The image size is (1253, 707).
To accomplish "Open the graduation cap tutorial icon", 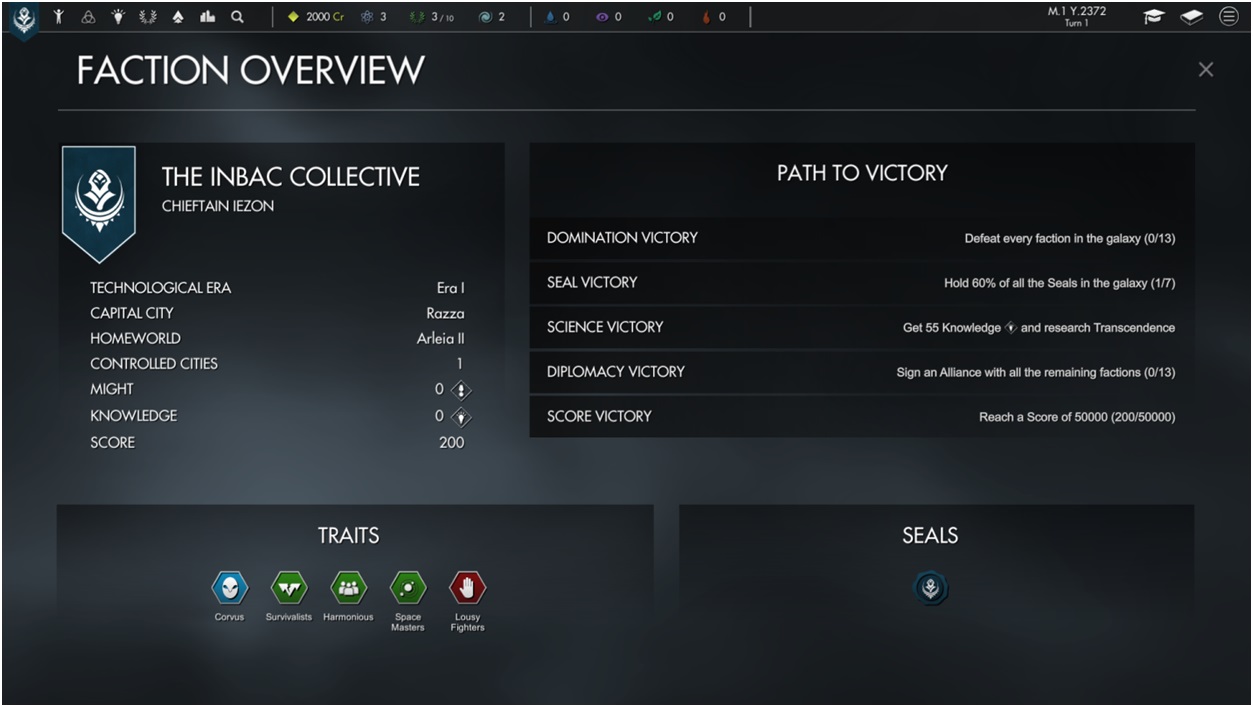I will tap(1154, 17).
